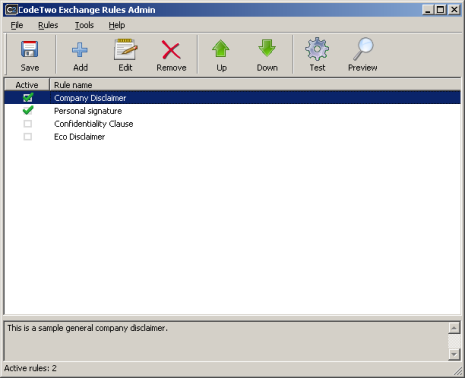Select the Eco Disclaimer rule row

click(232, 137)
